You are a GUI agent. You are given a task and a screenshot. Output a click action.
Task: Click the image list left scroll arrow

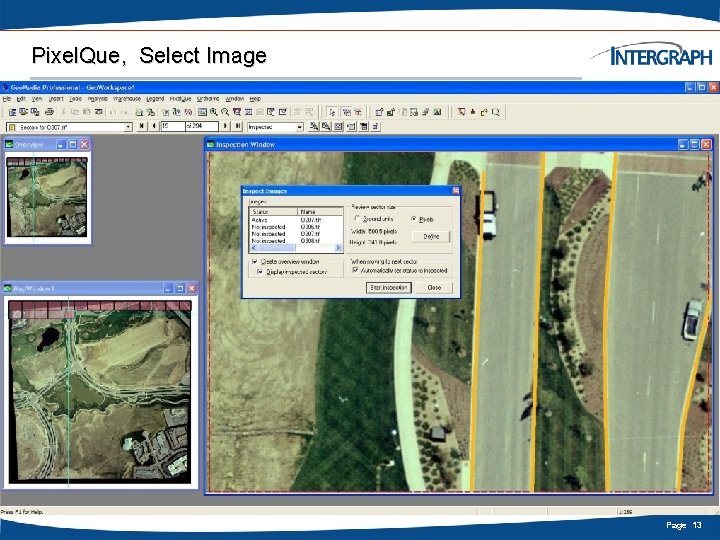point(253,248)
